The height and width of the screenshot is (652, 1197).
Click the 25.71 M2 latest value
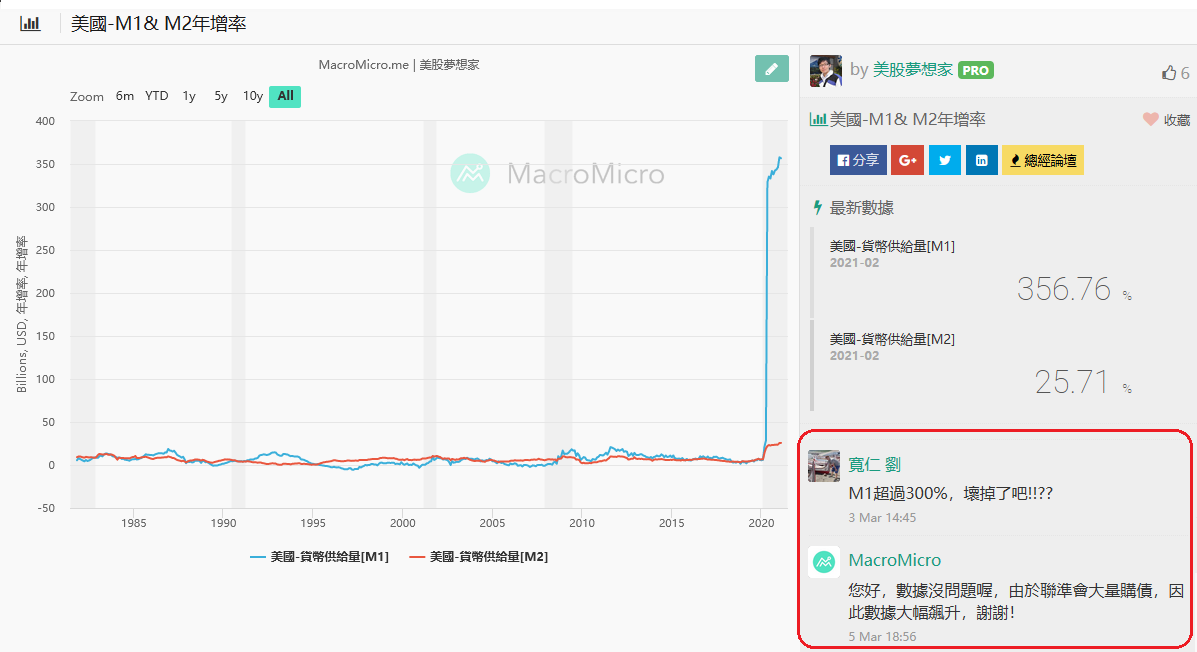(x=1071, y=382)
